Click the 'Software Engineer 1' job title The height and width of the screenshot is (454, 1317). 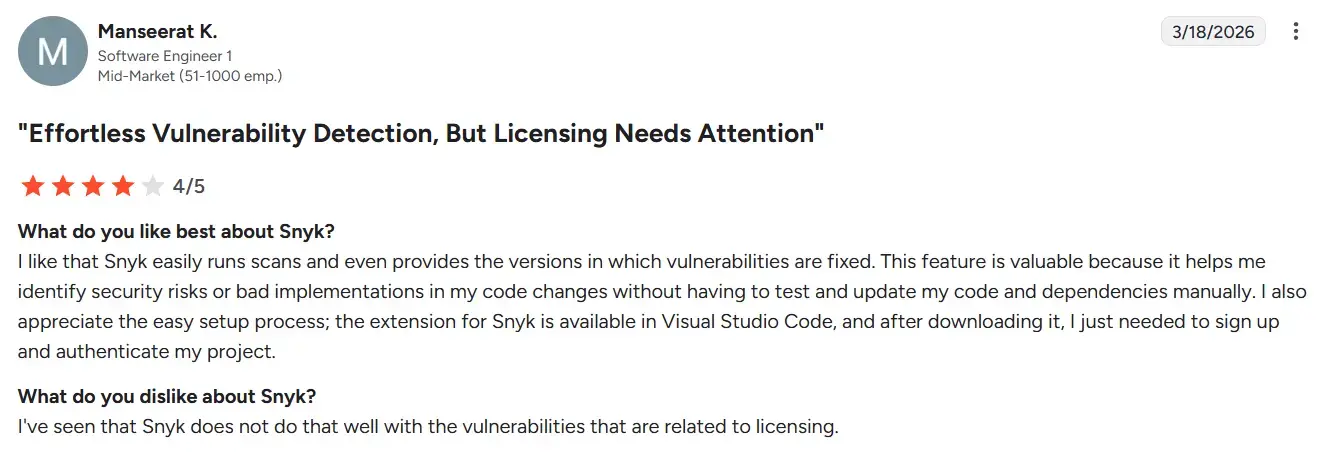165,56
